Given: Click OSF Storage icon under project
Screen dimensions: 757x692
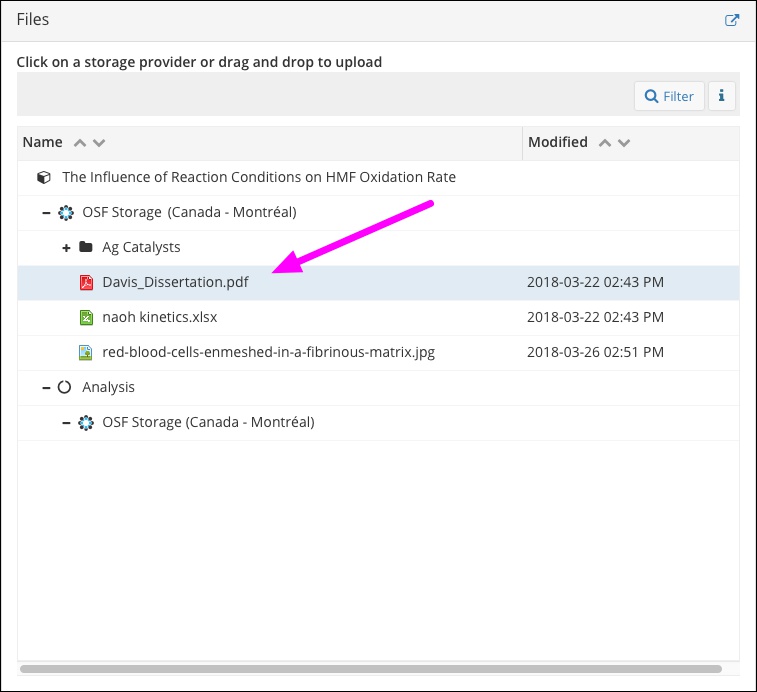Looking at the screenshot, I should point(66,212).
